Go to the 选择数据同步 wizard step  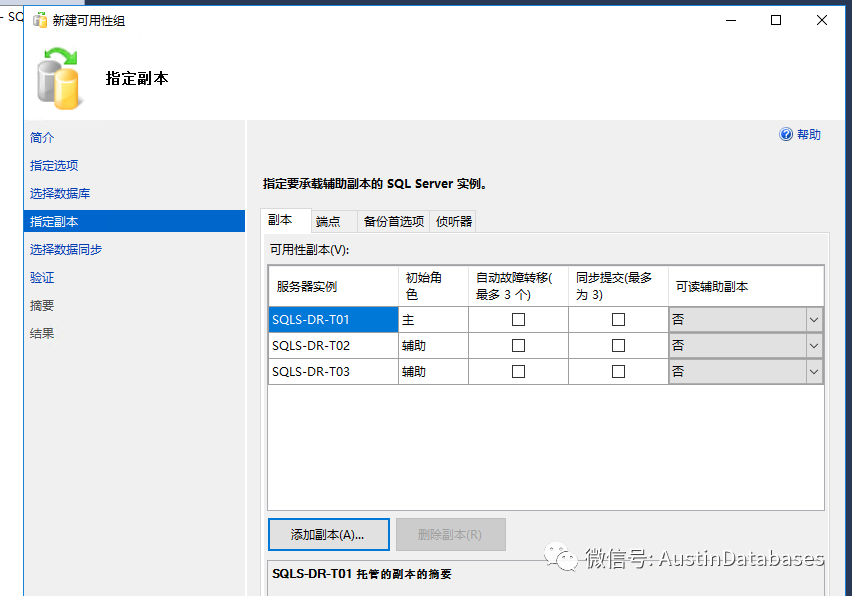pyautogui.click(x=66, y=249)
